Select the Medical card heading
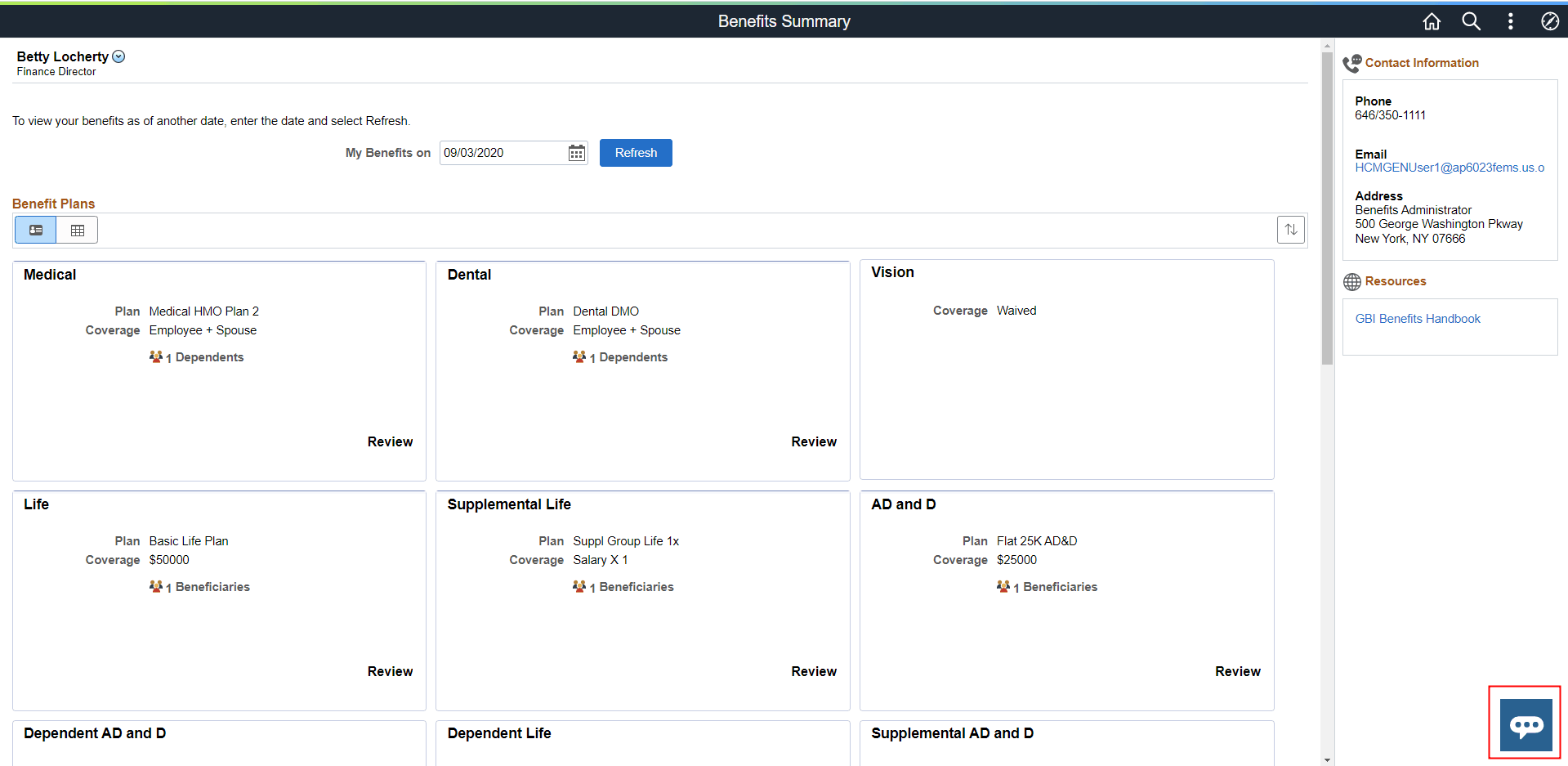 pos(50,275)
